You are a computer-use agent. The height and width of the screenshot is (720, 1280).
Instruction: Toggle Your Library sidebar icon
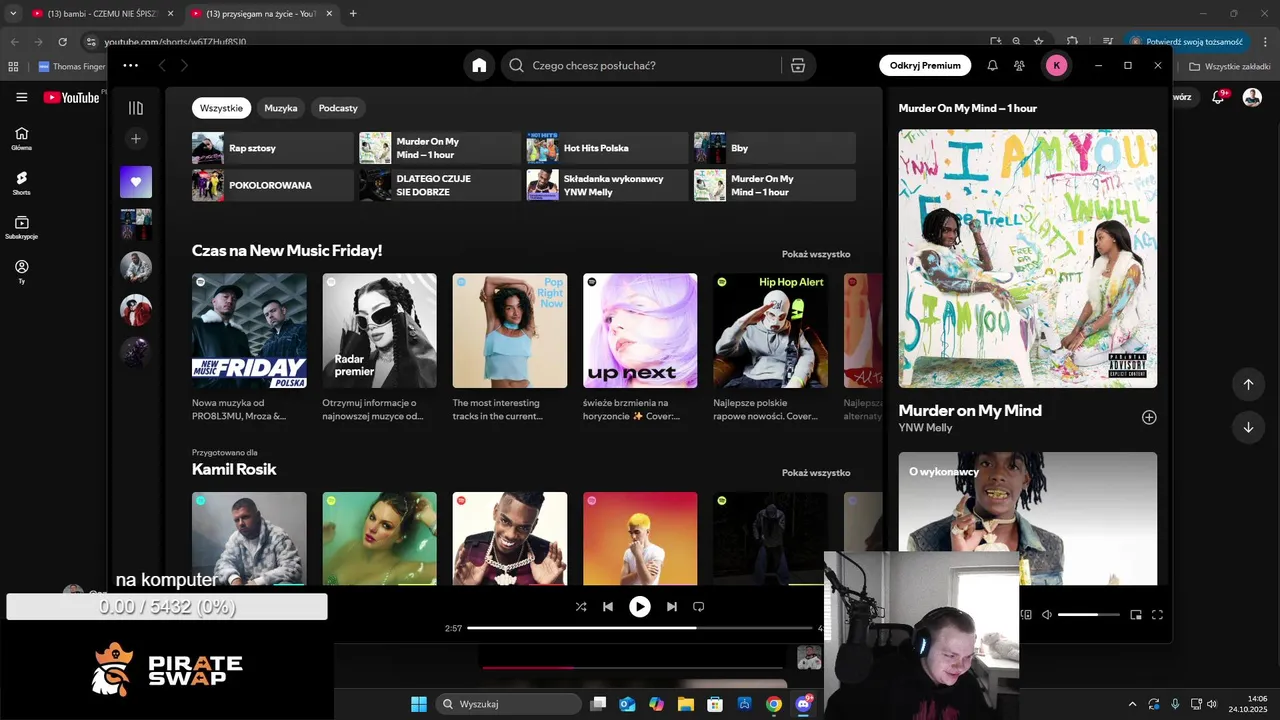coord(136,108)
